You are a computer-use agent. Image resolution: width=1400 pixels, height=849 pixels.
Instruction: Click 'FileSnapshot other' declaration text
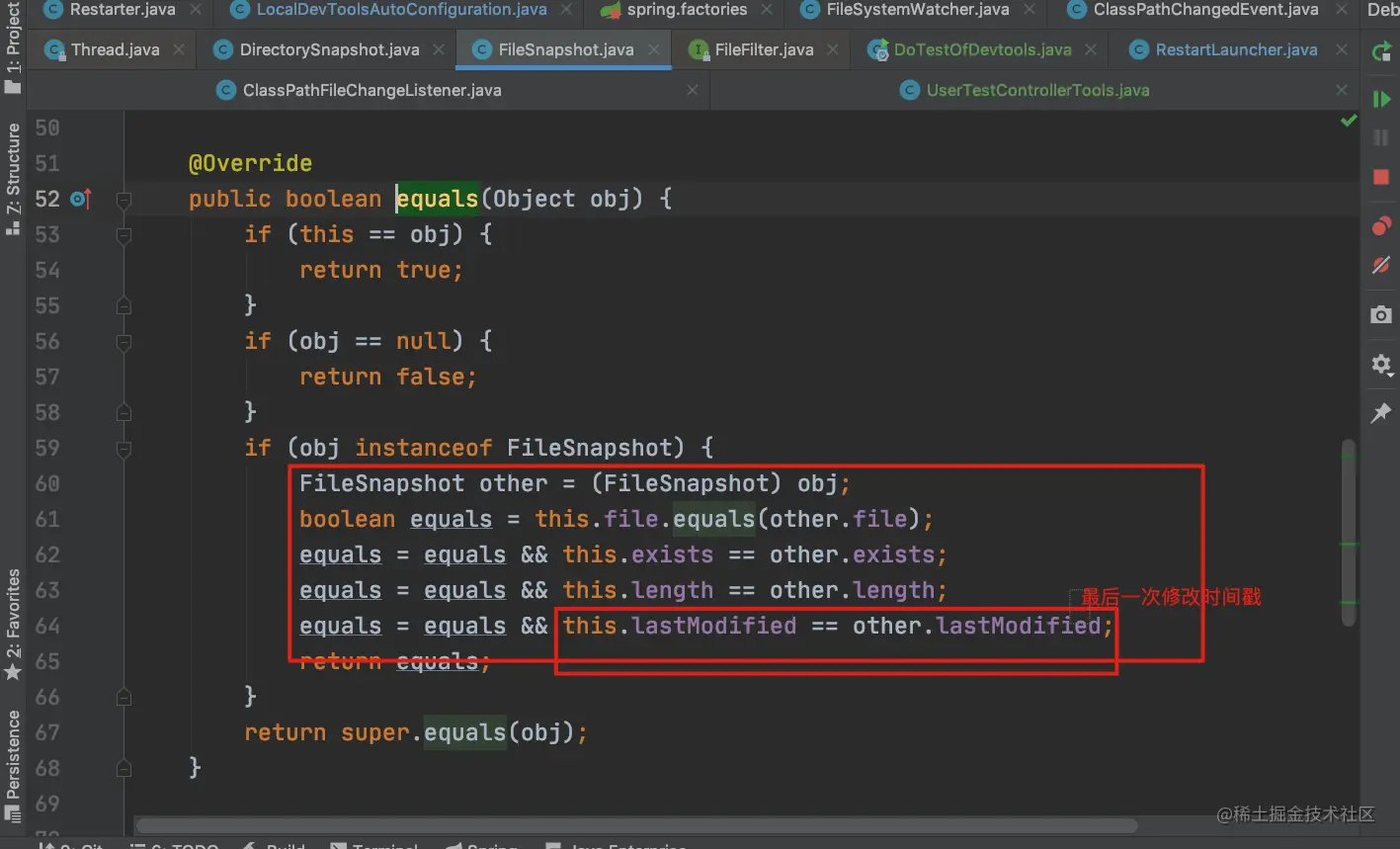point(423,483)
